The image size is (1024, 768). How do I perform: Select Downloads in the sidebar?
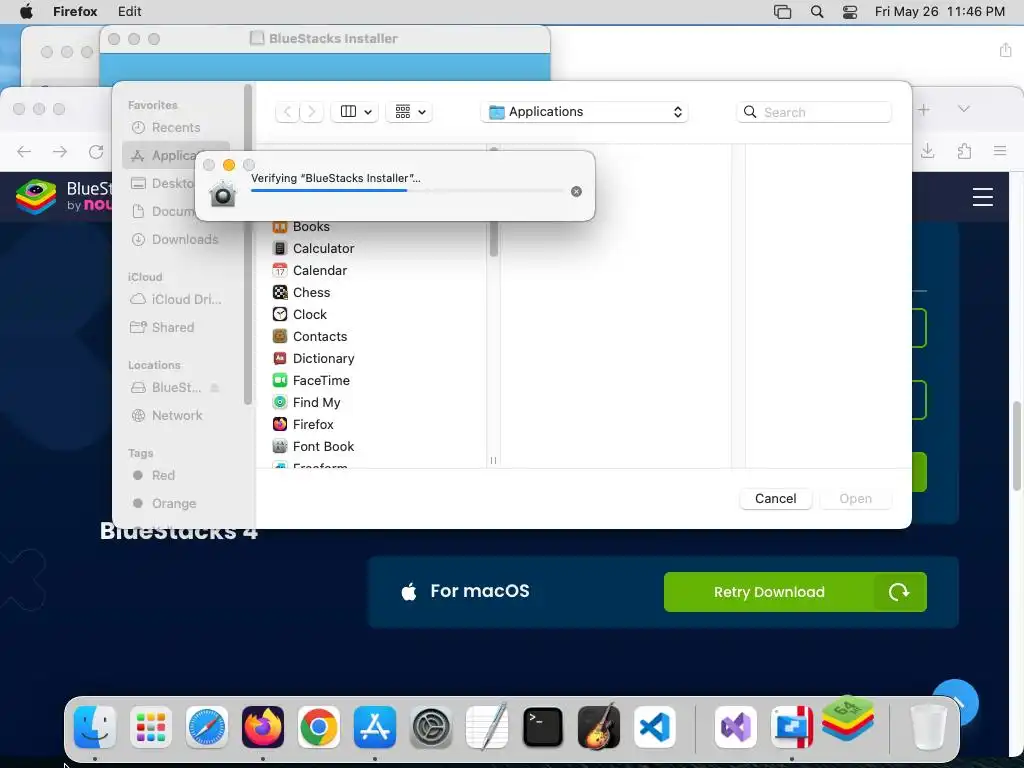coord(176,240)
